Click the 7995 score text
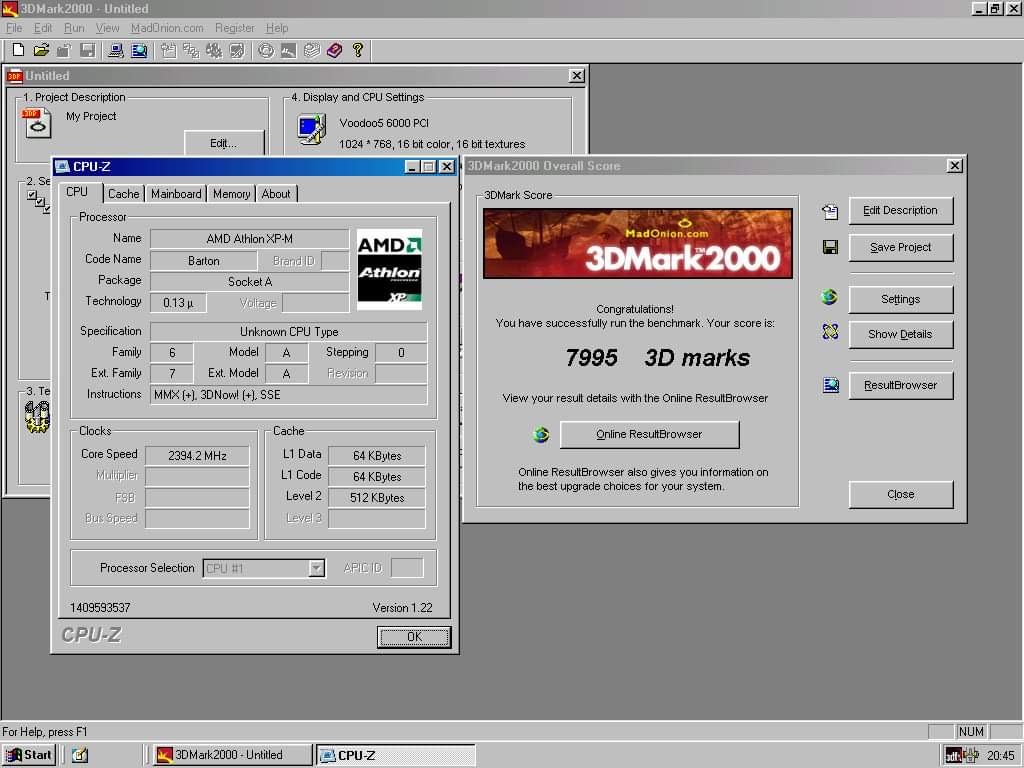1024x768 pixels. [x=591, y=357]
